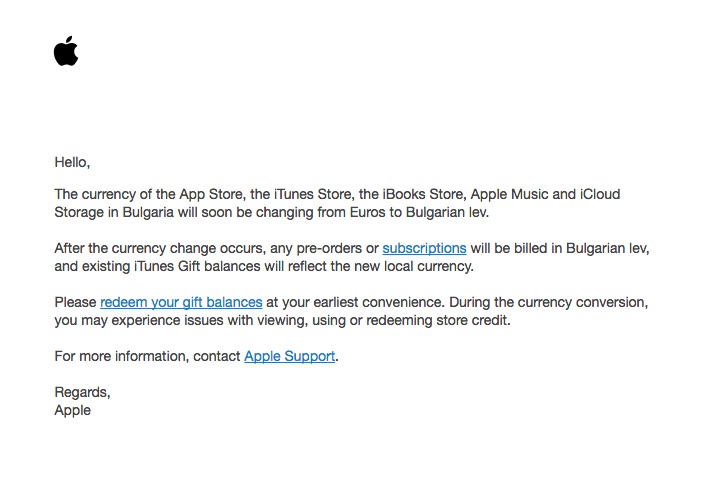
Task: Click the Apple signature below Regards
Action: [x=73, y=410]
